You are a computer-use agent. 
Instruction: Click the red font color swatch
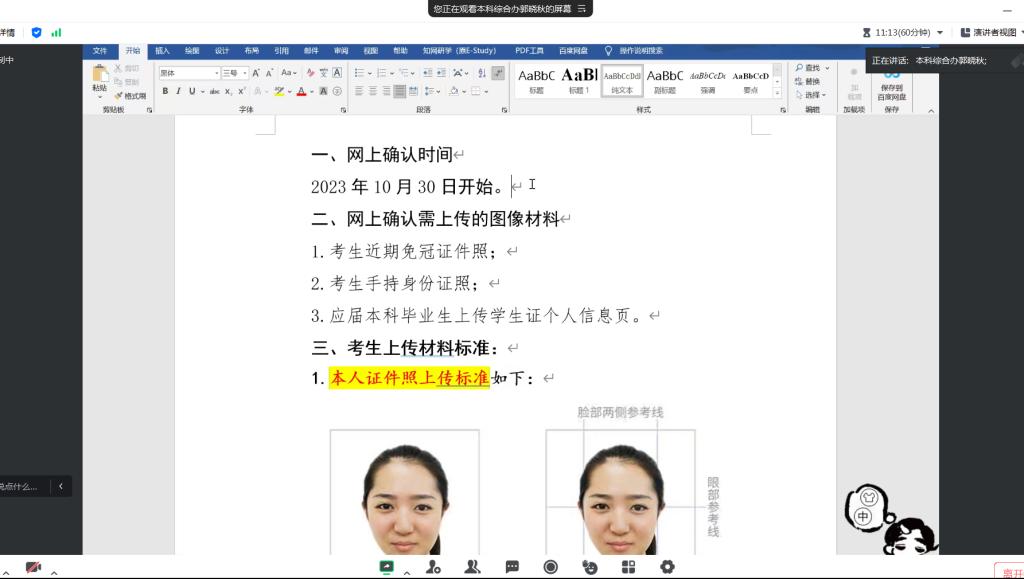pos(301,91)
